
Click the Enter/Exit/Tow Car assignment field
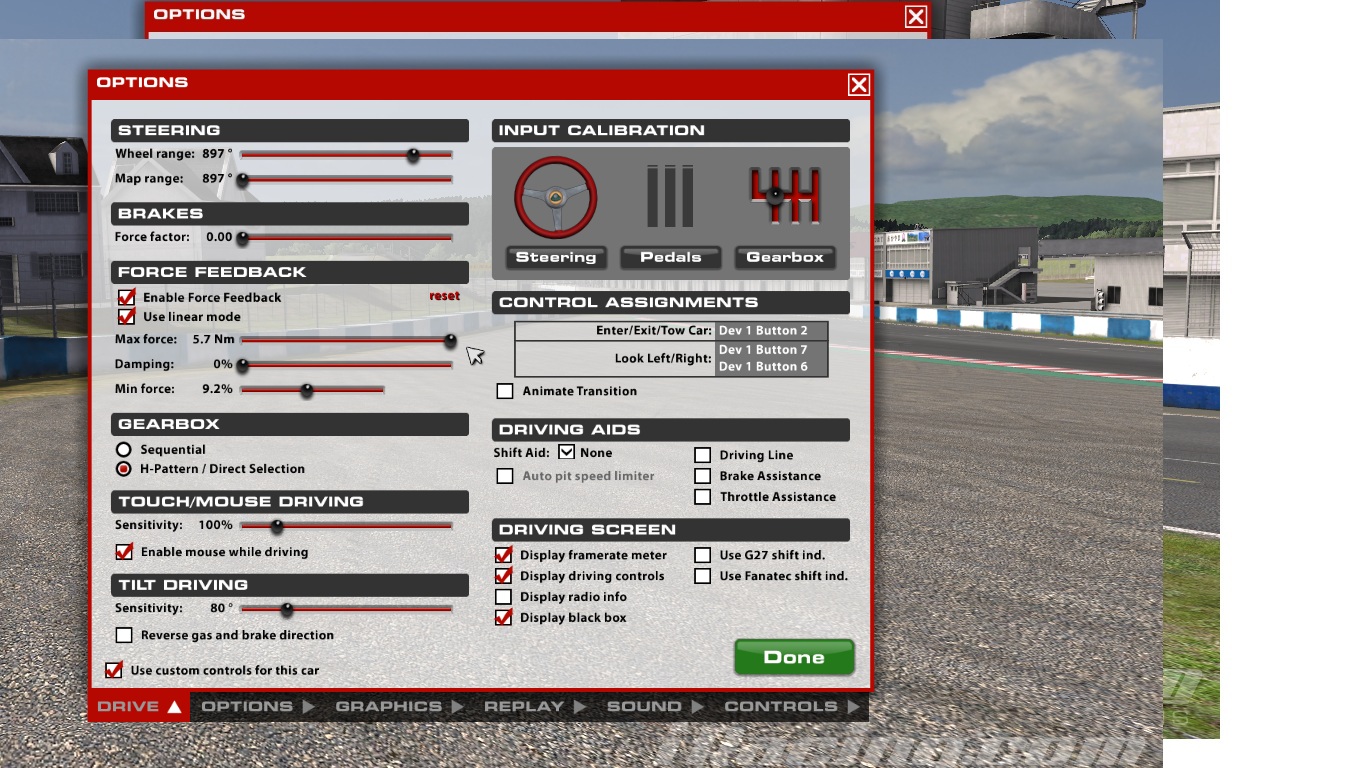tap(771, 331)
